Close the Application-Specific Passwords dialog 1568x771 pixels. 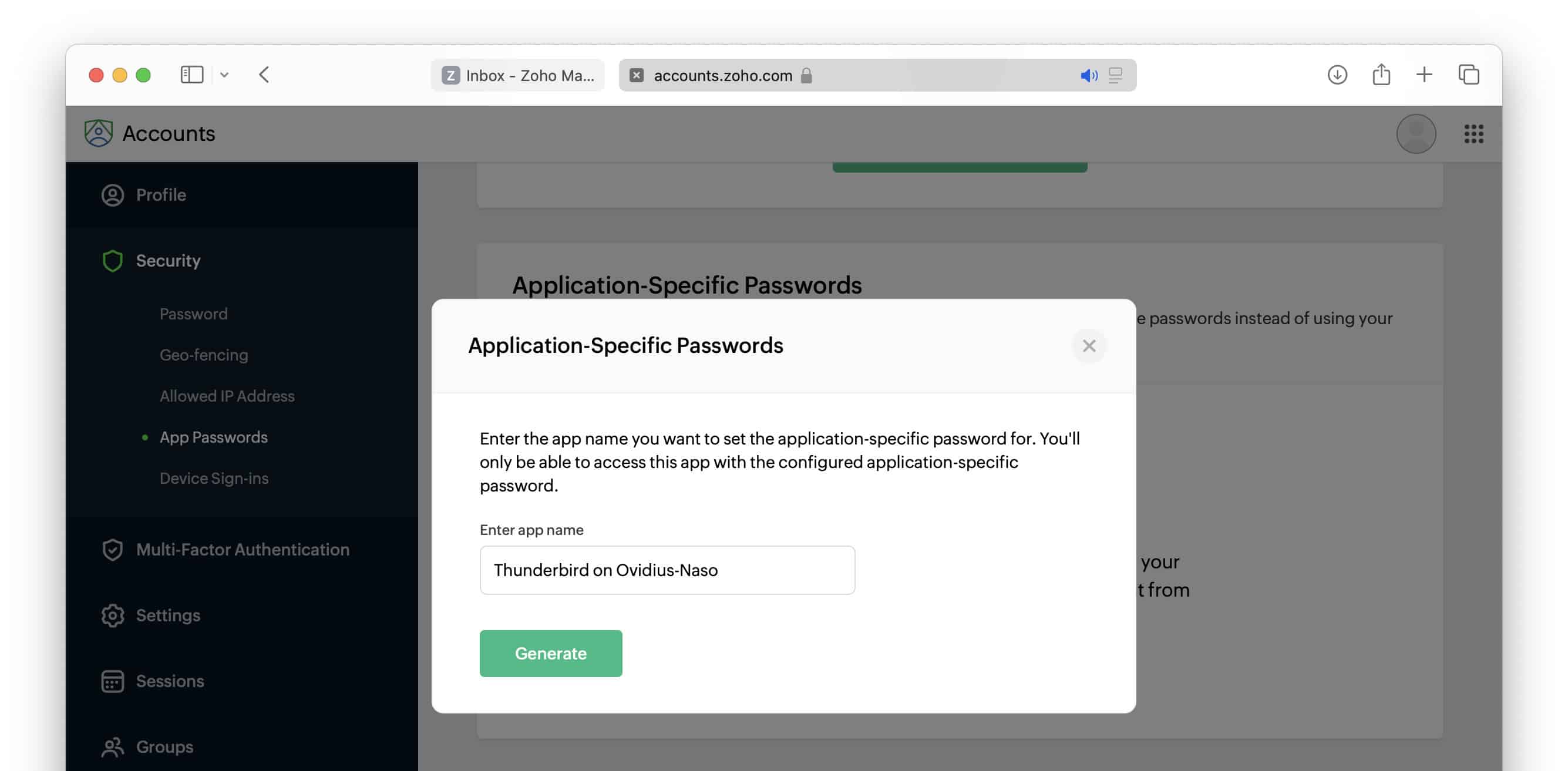click(x=1088, y=346)
